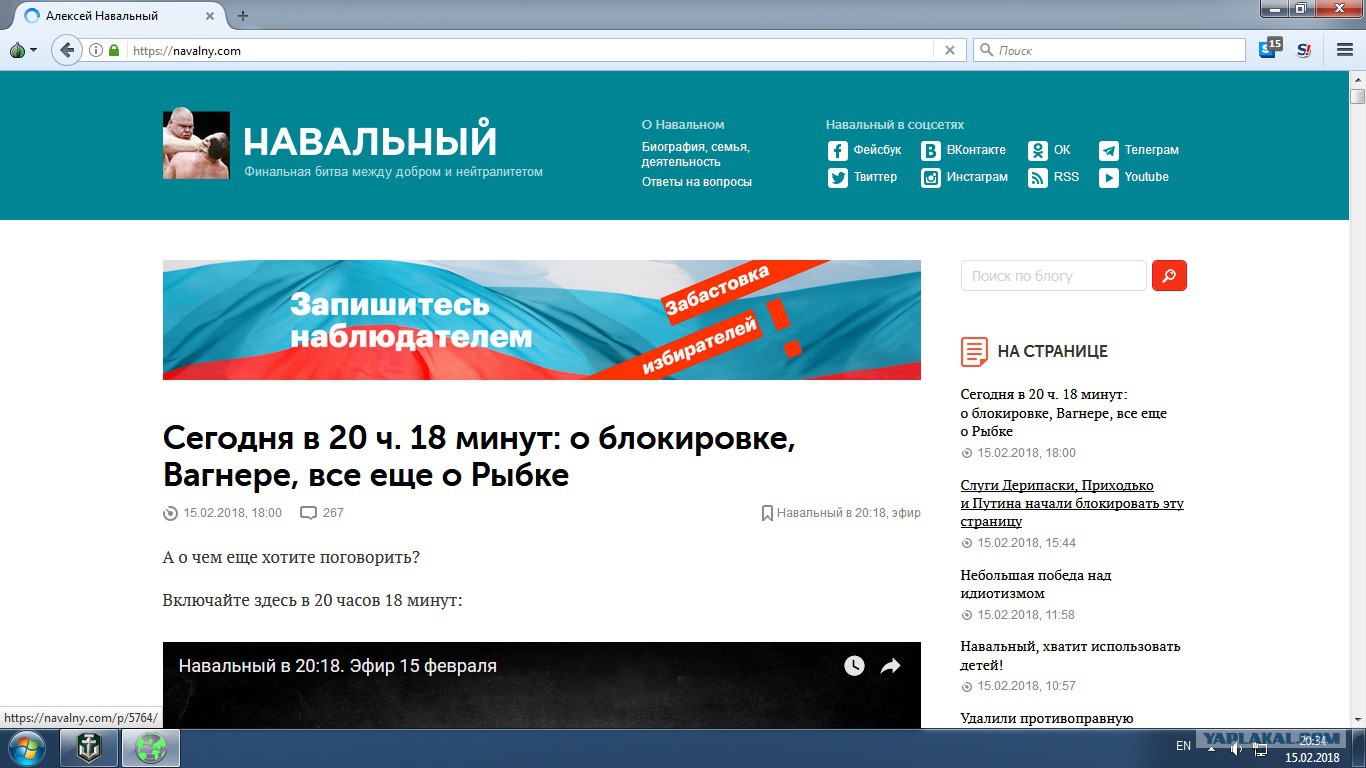Open the Instagram icon link
The width and height of the screenshot is (1366, 768).
931,178
